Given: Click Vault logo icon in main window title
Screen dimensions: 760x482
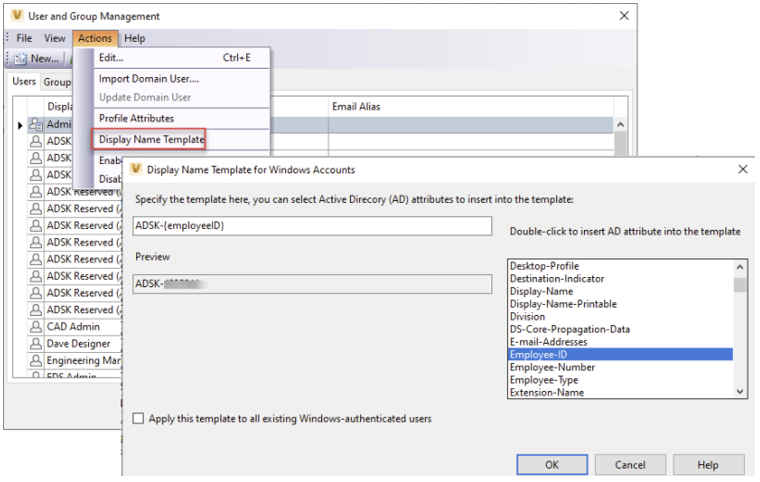Looking at the screenshot, I should (17, 16).
